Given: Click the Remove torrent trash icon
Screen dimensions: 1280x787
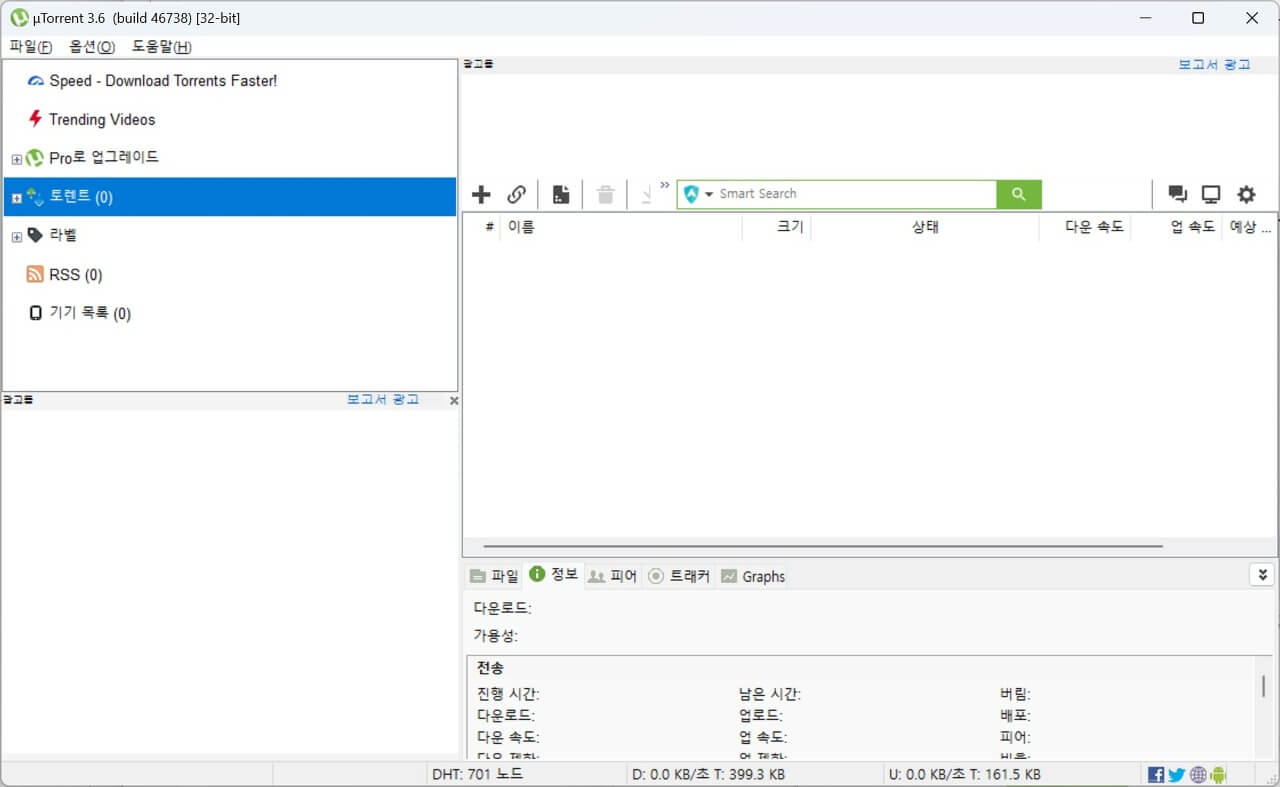Looking at the screenshot, I should click(x=605, y=195).
